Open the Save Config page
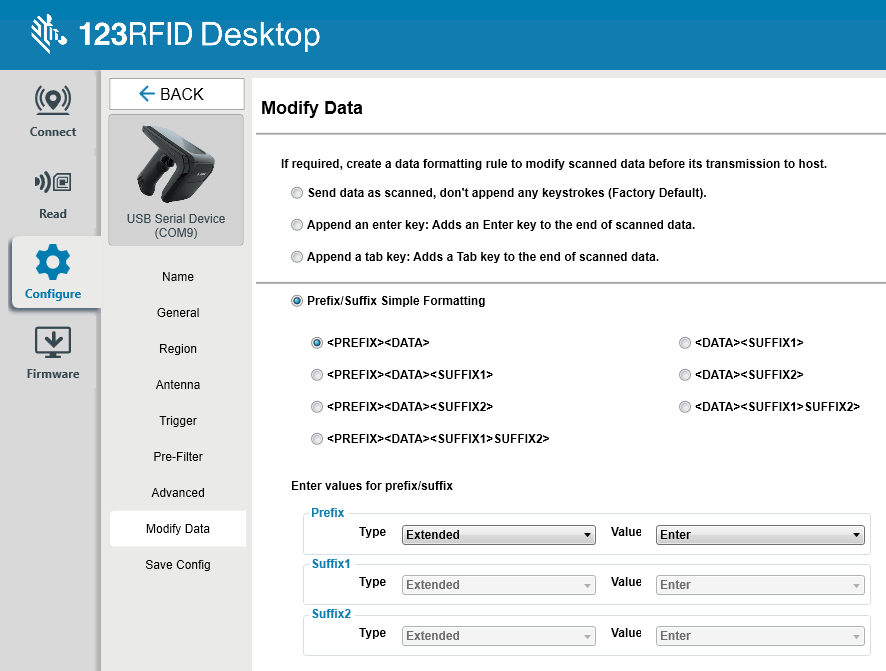 click(x=177, y=564)
